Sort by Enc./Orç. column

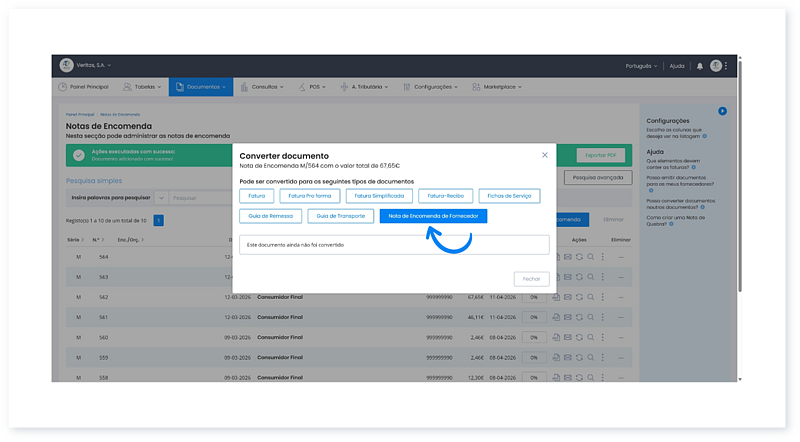pos(131,239)
